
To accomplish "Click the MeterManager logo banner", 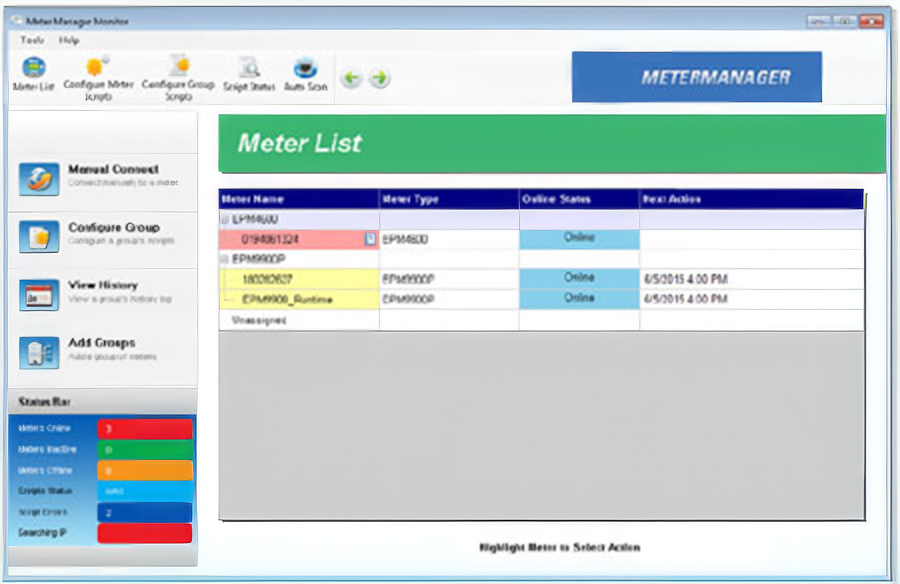I will (x=697, y=77).
